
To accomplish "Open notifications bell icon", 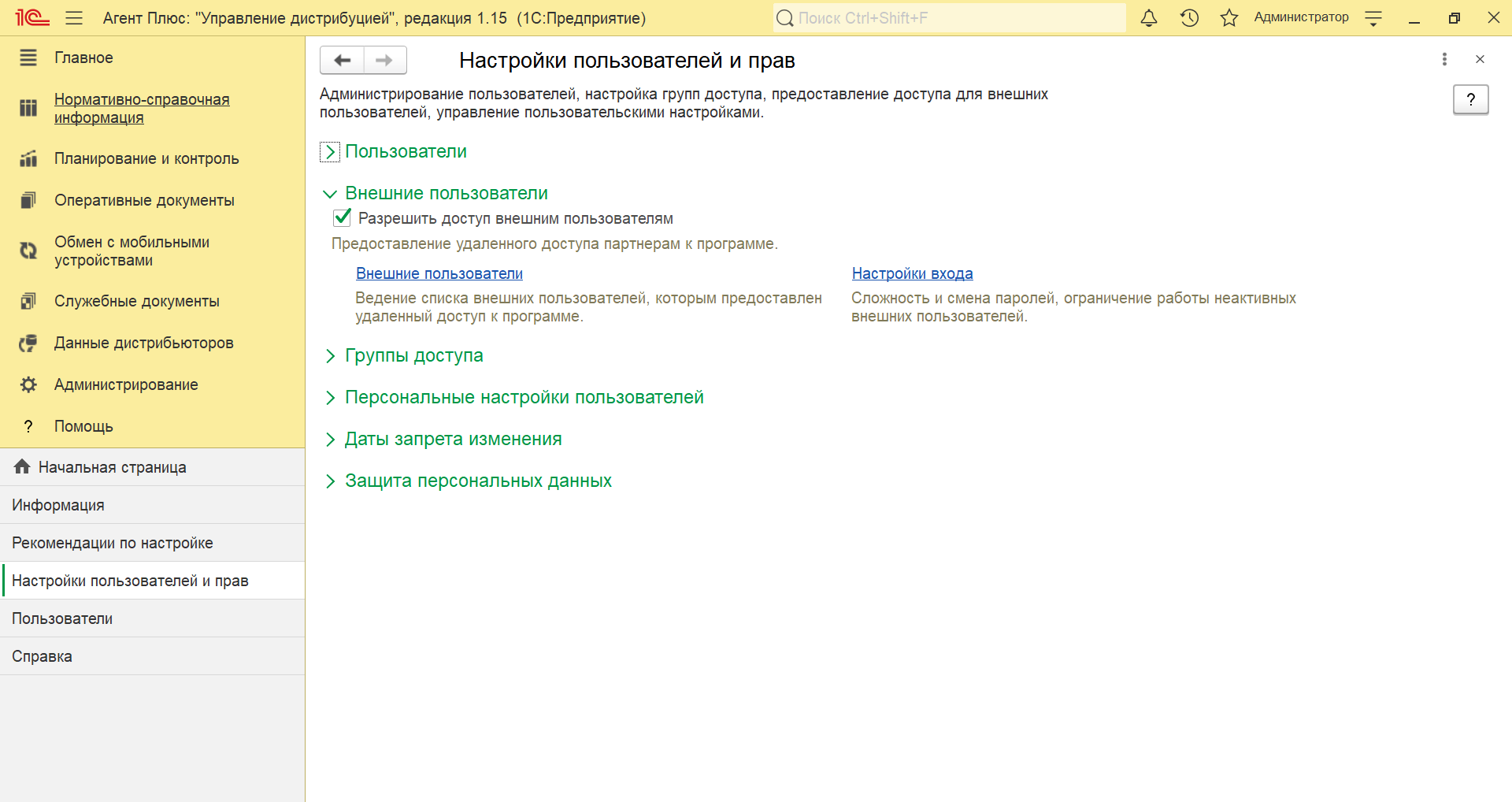I will [x=1149, y=17].
